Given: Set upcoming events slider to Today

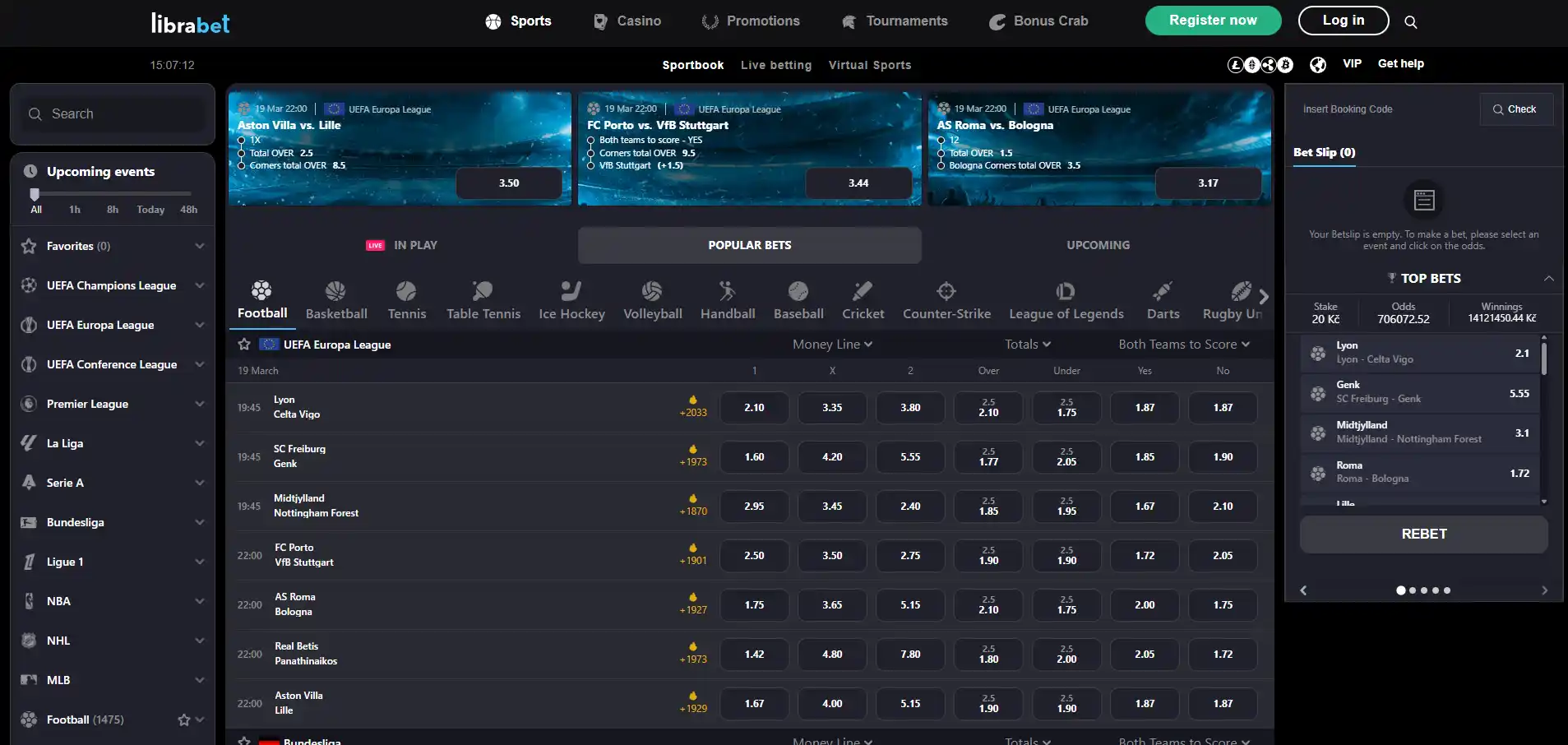Looking at the screenshot, I should click(150, 210).
